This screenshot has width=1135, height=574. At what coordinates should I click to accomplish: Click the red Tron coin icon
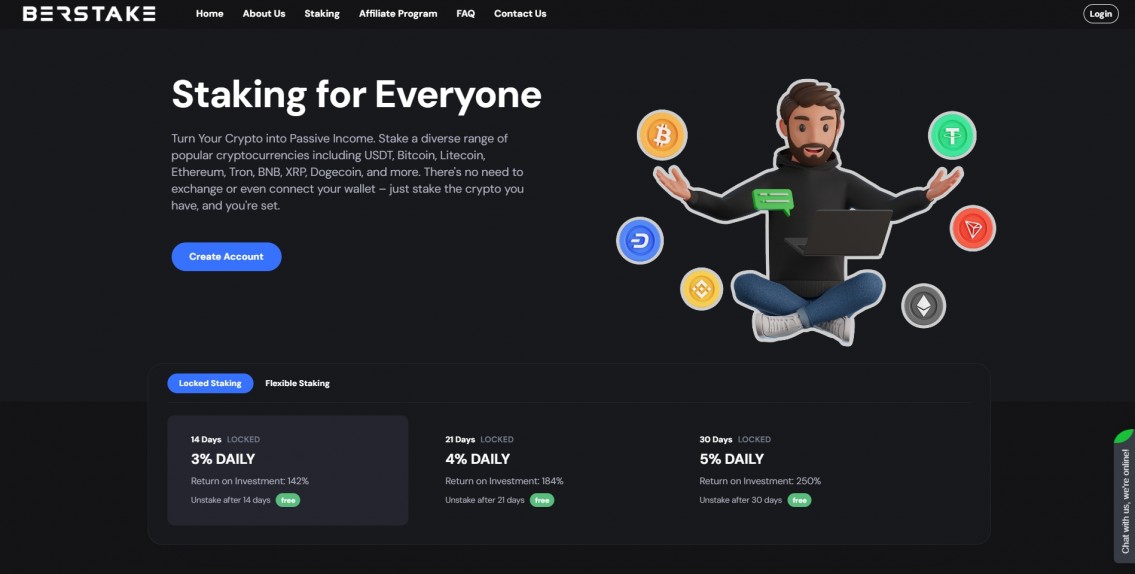(972, 229)
